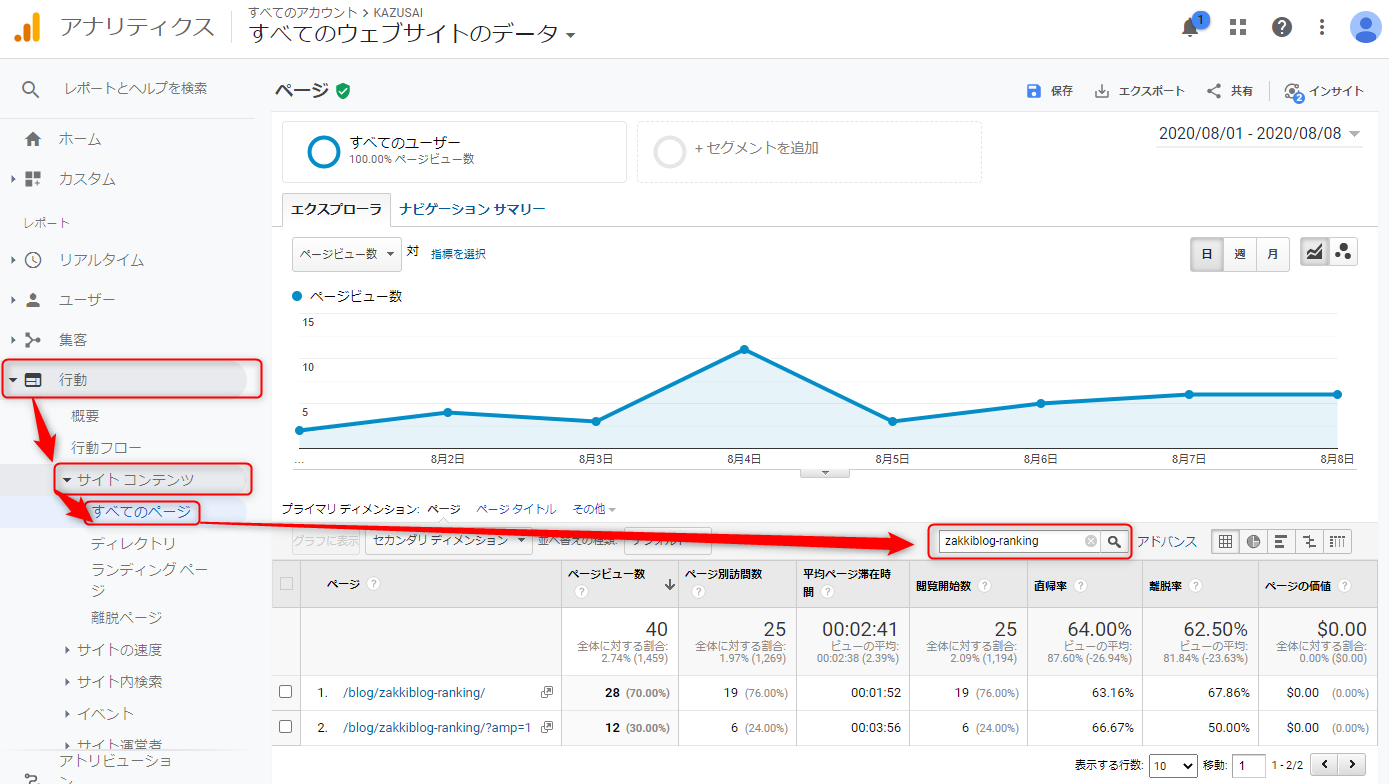Open the 表示する行数 rows selector
Viewport: 1389px width, 784px height.
pos(1173,765)
